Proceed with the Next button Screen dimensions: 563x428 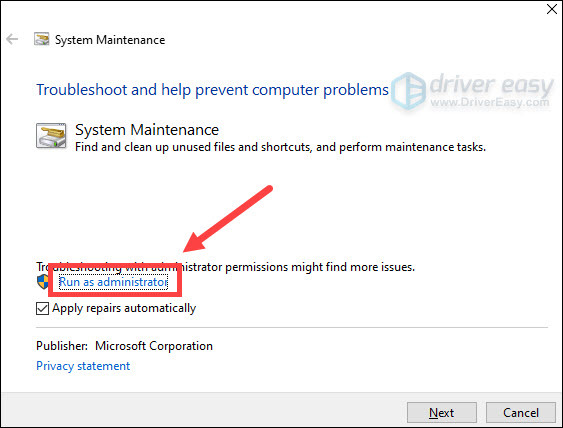click(442, 413)
